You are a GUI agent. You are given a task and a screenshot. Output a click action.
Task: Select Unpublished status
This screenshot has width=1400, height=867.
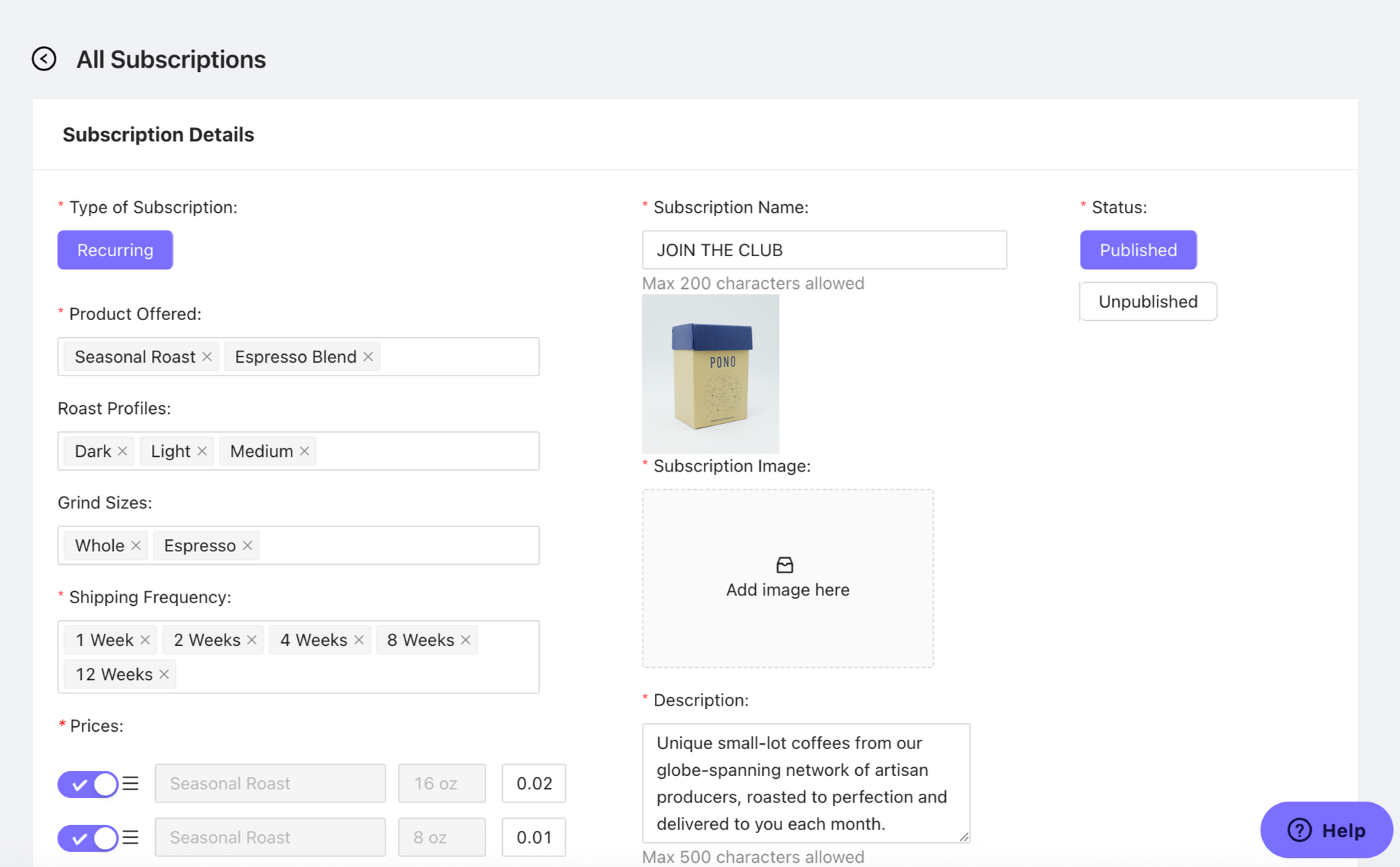[1148, 302]
